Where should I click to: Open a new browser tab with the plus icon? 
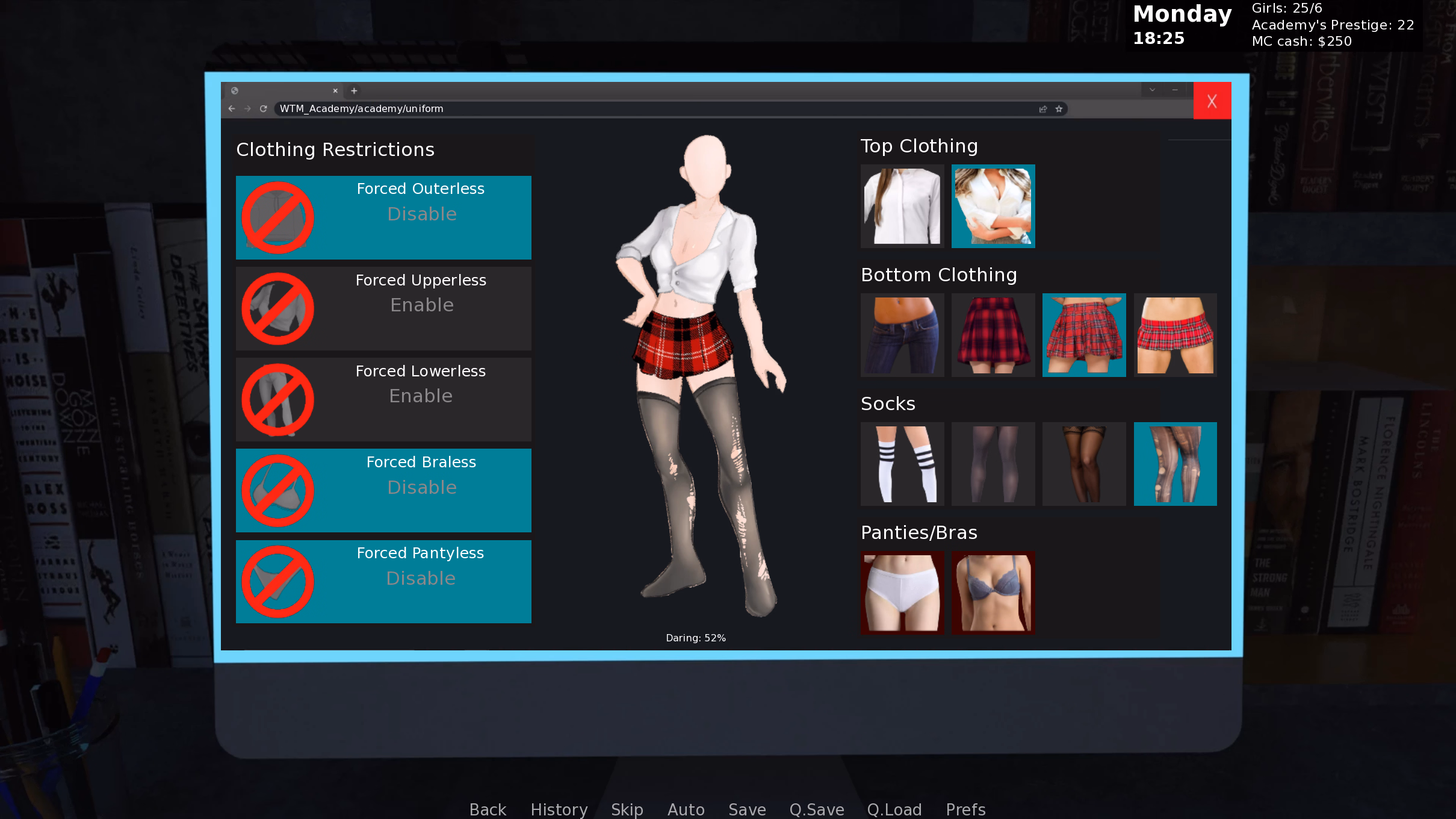coord(354,90)
